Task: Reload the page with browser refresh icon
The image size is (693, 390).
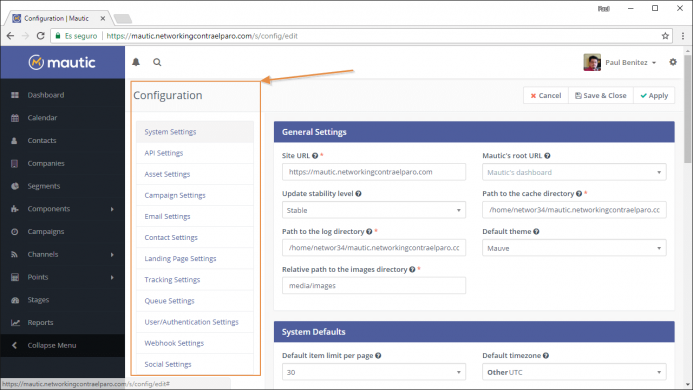Action: pos(40,36)
